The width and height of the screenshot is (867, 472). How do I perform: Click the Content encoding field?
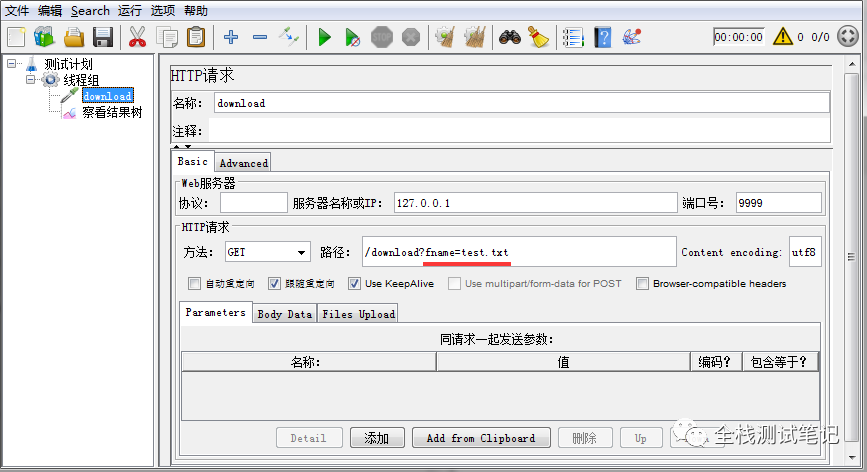(805, 252)
